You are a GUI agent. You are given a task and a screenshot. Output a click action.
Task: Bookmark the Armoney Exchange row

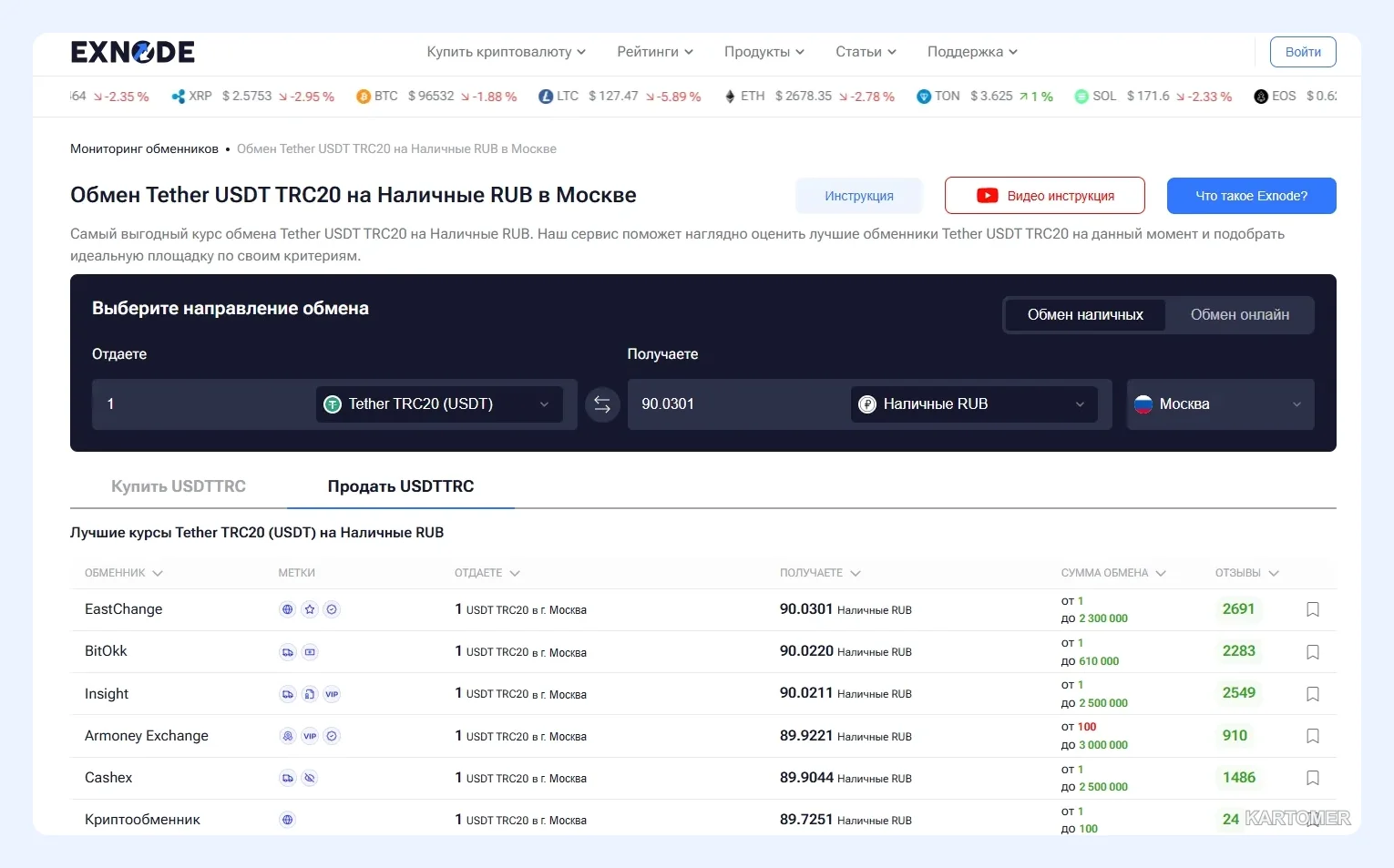(x=1313, y=736)
